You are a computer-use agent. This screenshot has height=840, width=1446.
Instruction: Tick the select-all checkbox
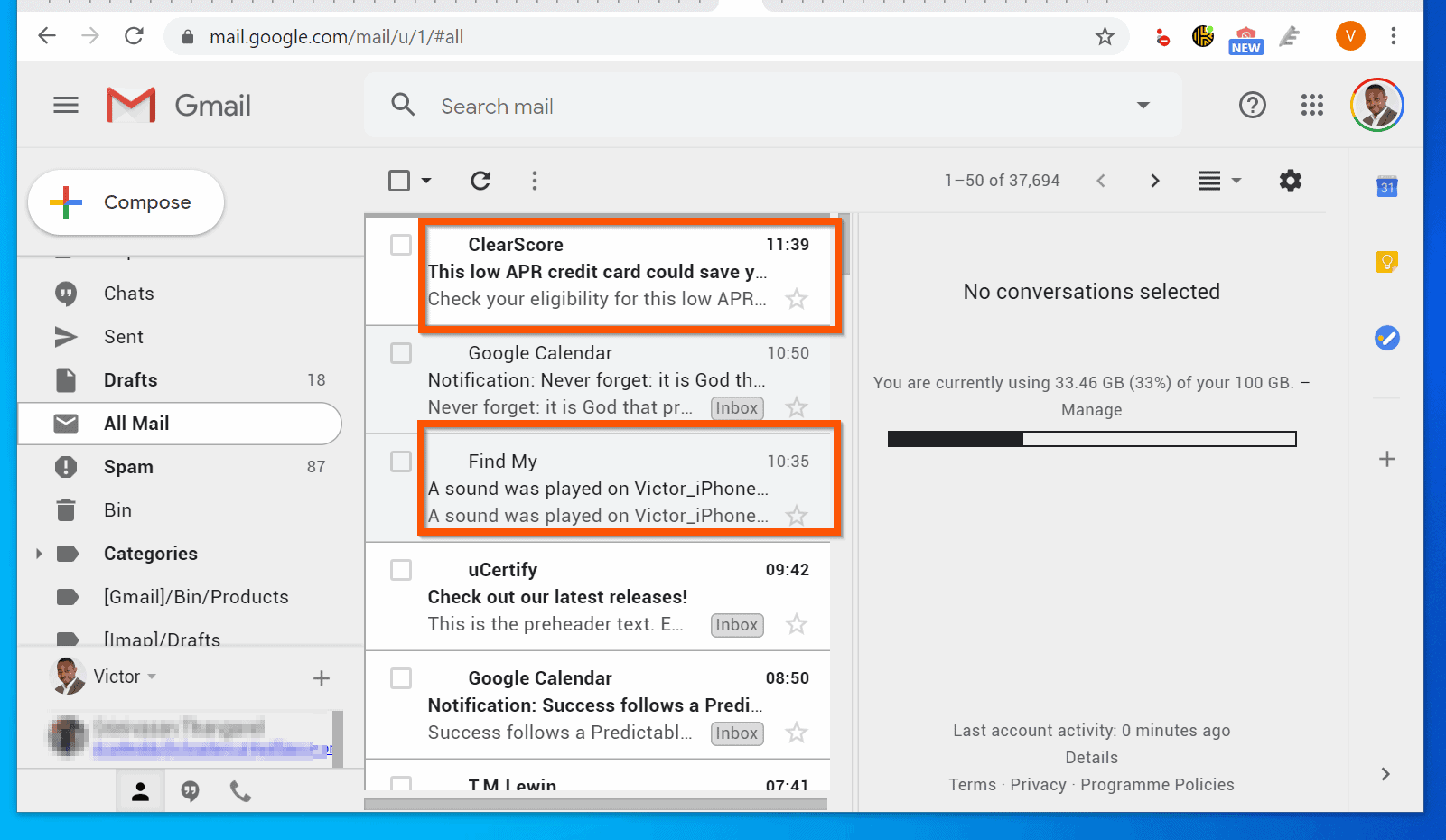(x=399, y=181)
